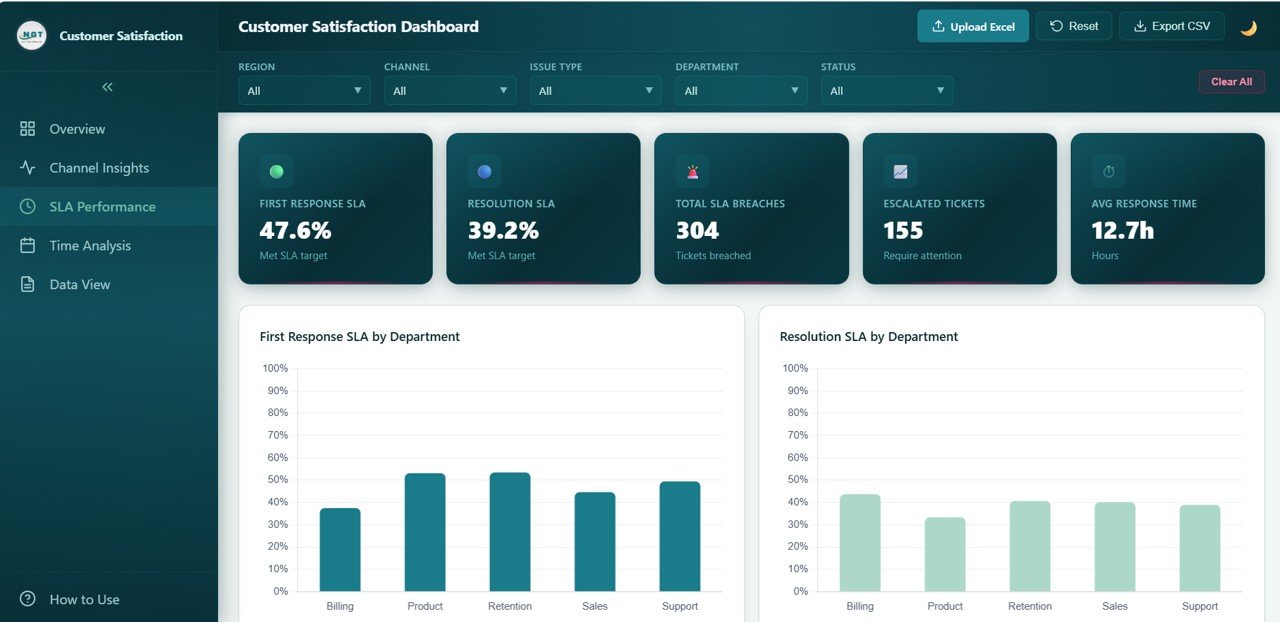Switch to the Time Analysis section
This screenshot has width=1280, height=622.
[x=90, y=246]
